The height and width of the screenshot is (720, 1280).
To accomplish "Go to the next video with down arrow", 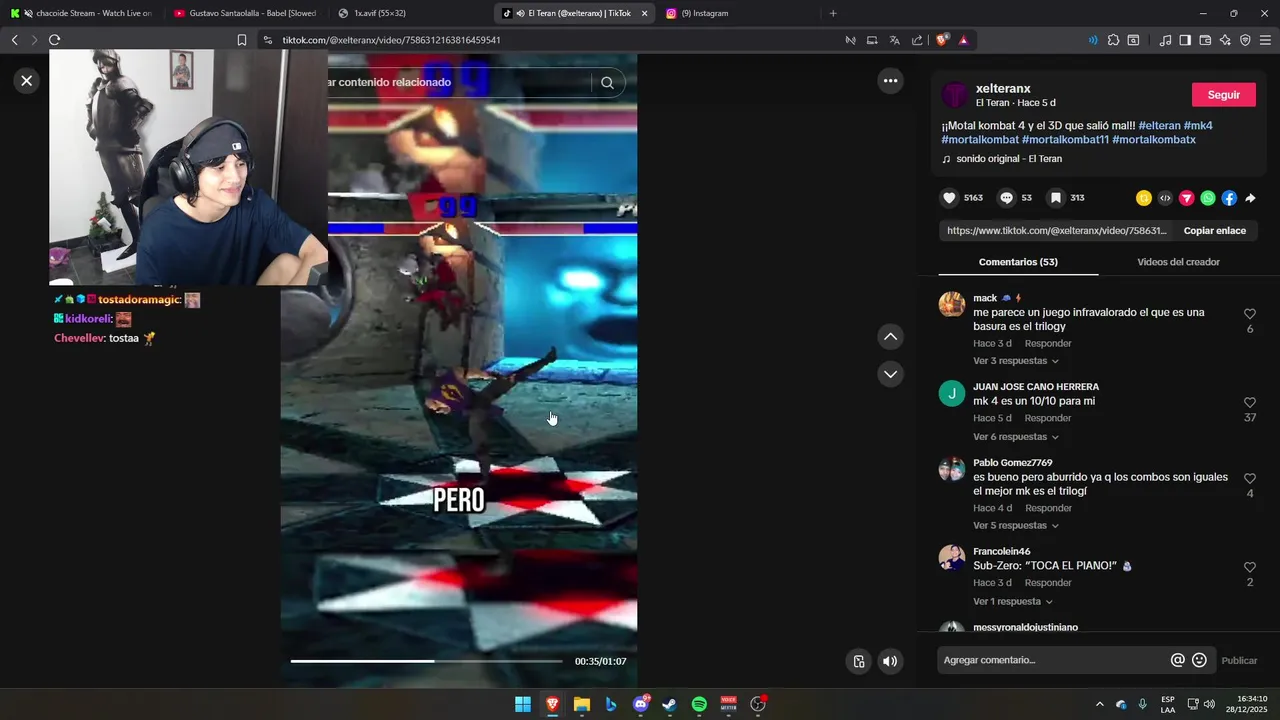I will pos(890,374).
